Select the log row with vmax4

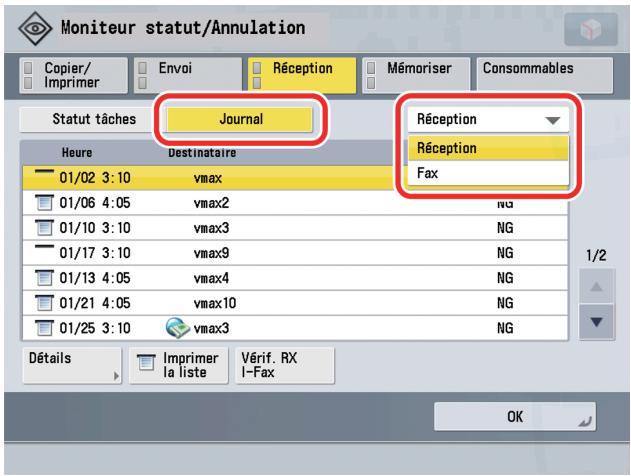(x=295, y=278)
